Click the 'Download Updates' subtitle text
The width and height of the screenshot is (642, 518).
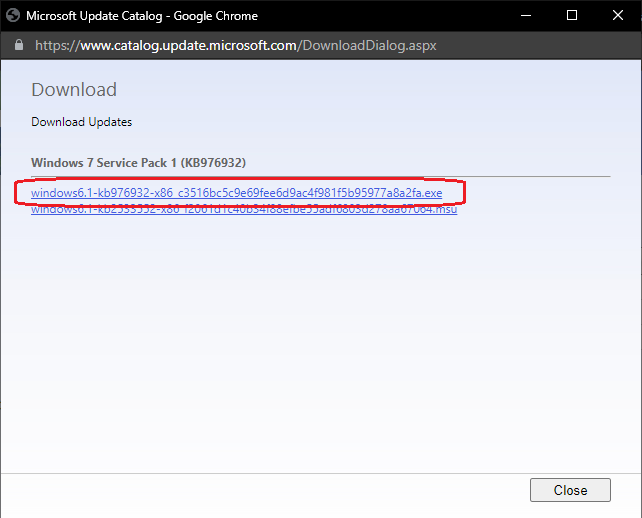click(81, 122)
